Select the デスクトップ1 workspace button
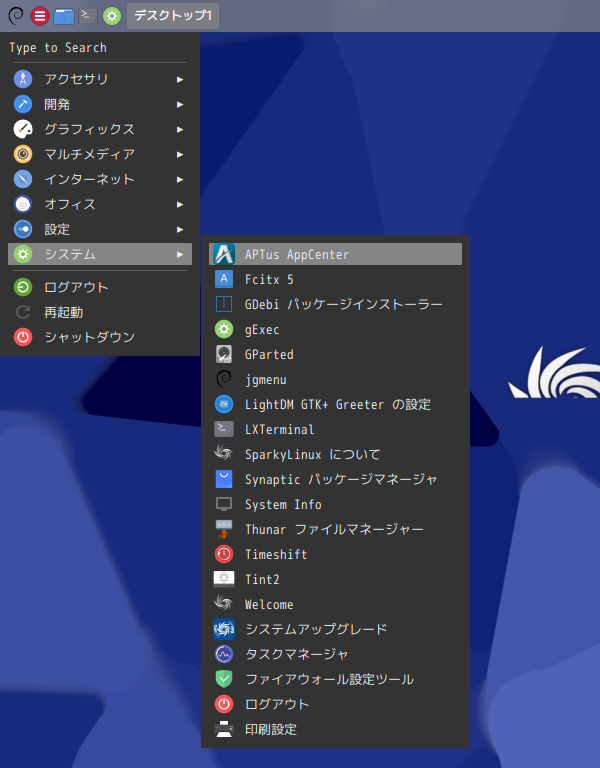The width and height of the screenshot is (600, 768). tap(173, 16)
